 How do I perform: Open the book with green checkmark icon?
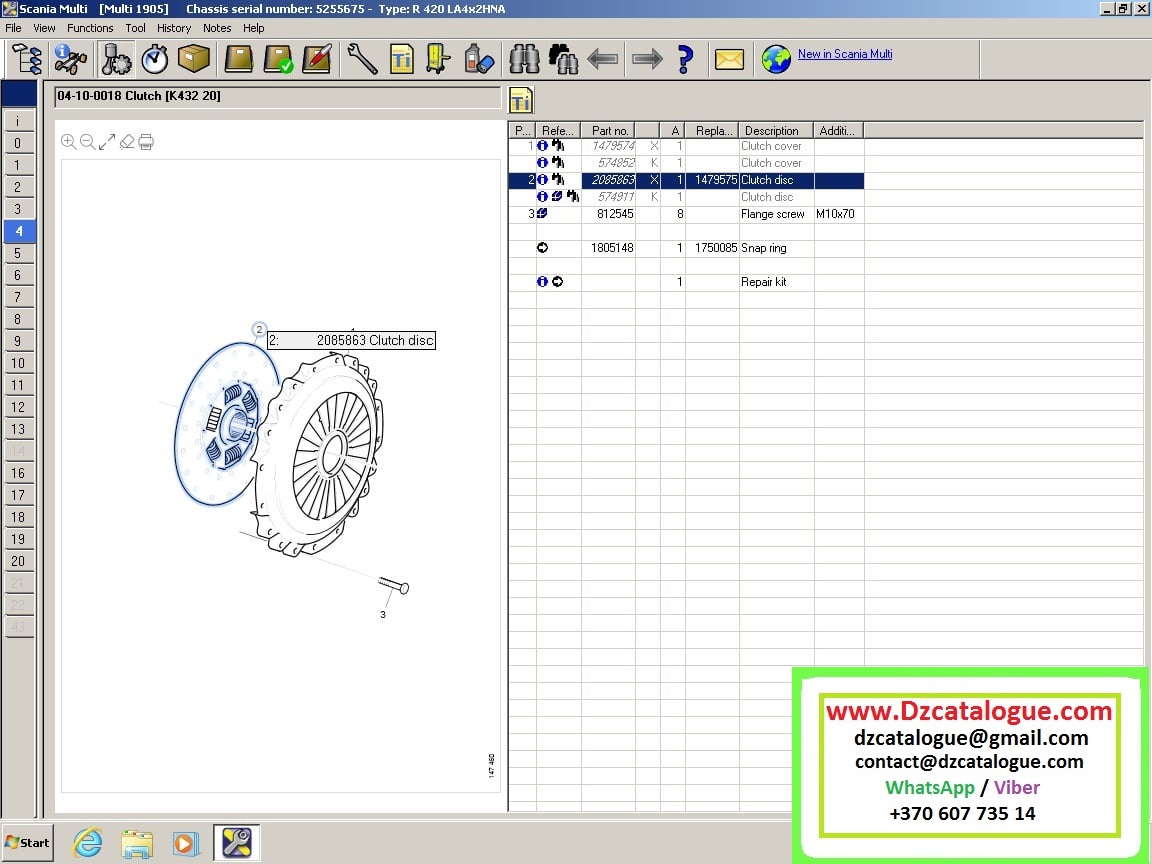[x=278, y=59]
